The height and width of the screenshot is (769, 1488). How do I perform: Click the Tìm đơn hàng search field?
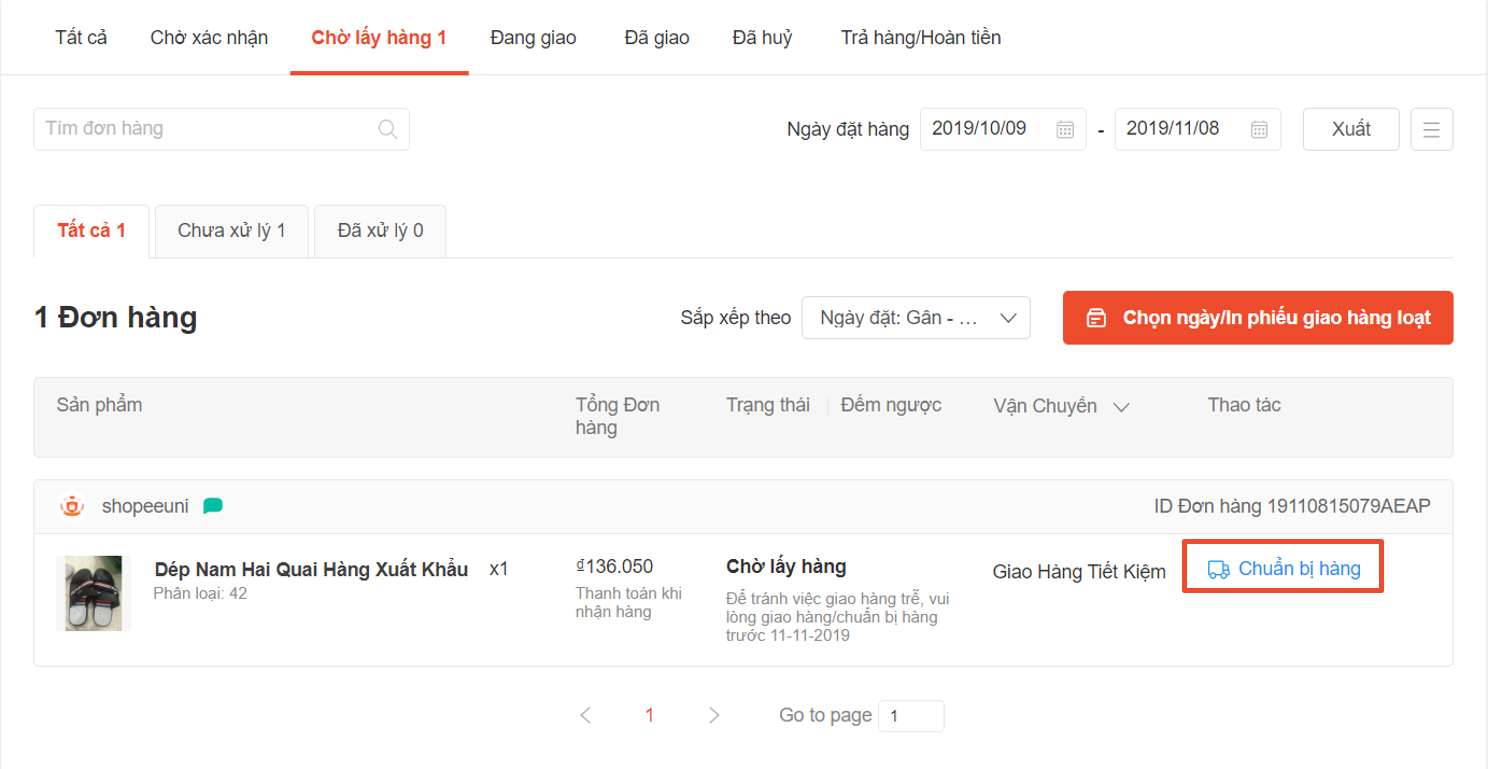tap(205, 129)
